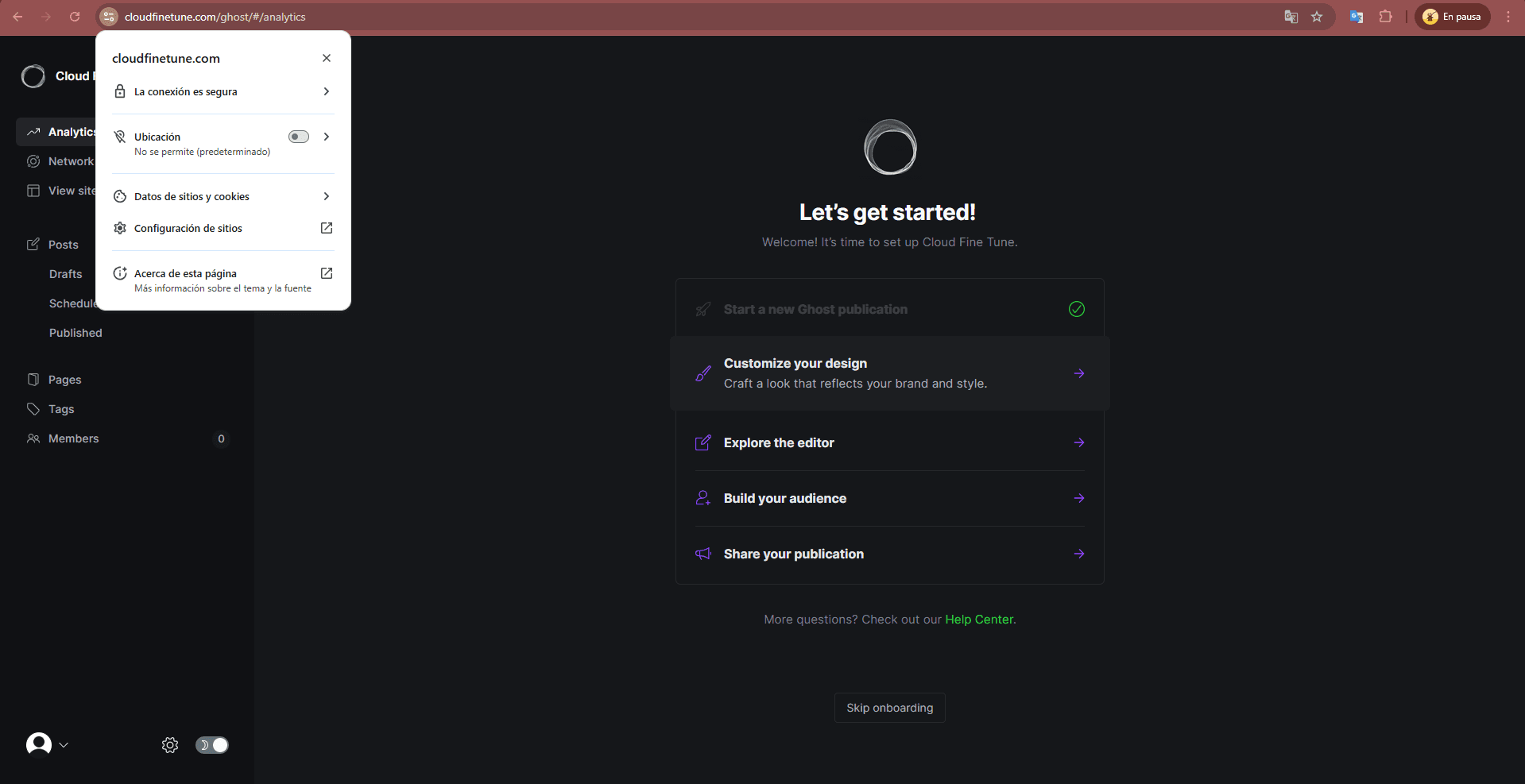Click the Tags label icon in sidebar

(33, 409)
